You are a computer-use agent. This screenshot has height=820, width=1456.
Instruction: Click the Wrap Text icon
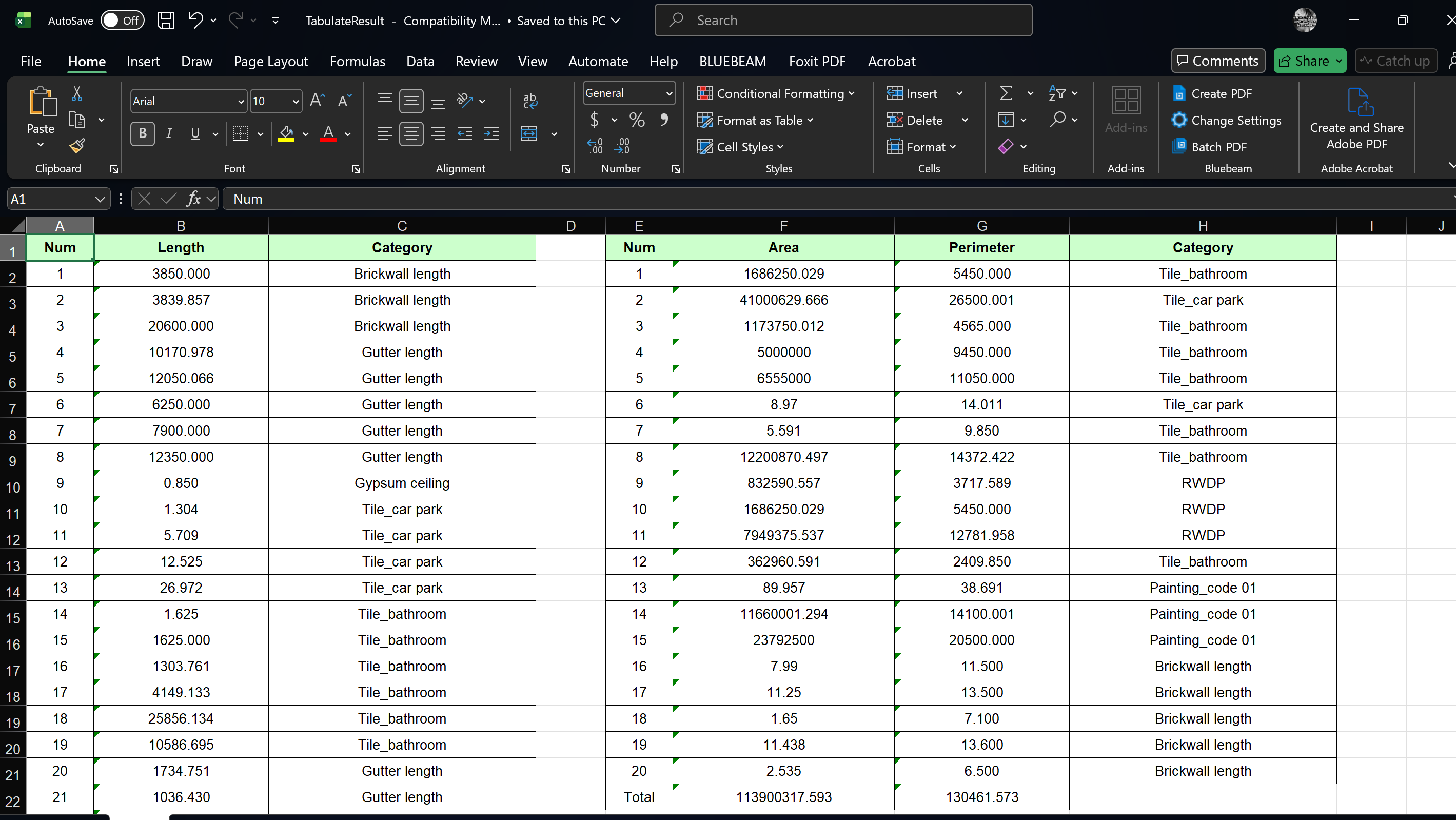[529, 101]
